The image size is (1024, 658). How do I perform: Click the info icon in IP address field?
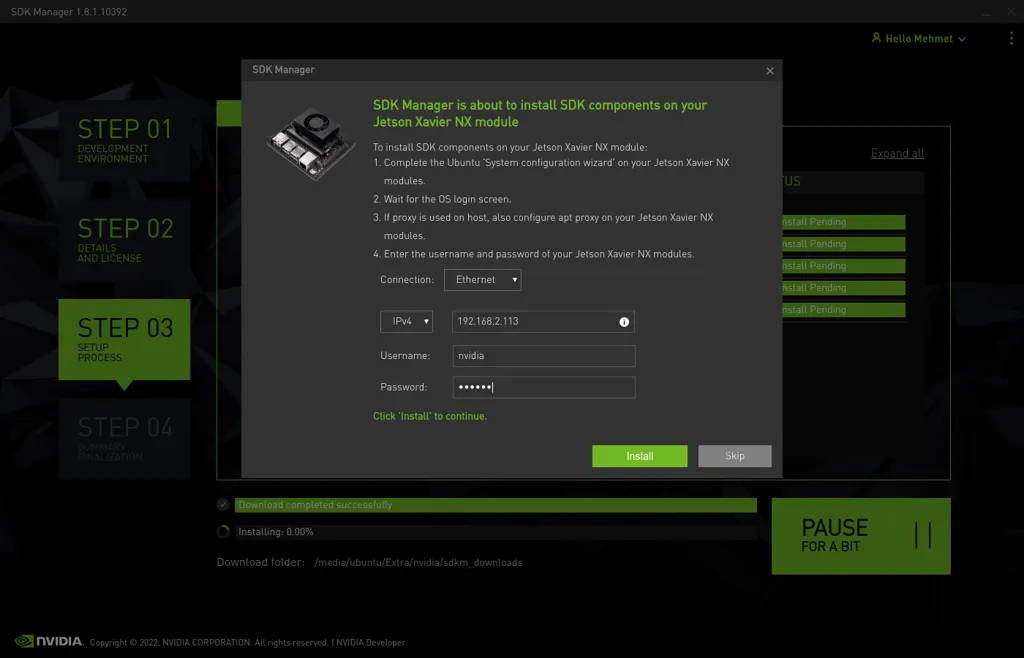[x=624, y=322]
